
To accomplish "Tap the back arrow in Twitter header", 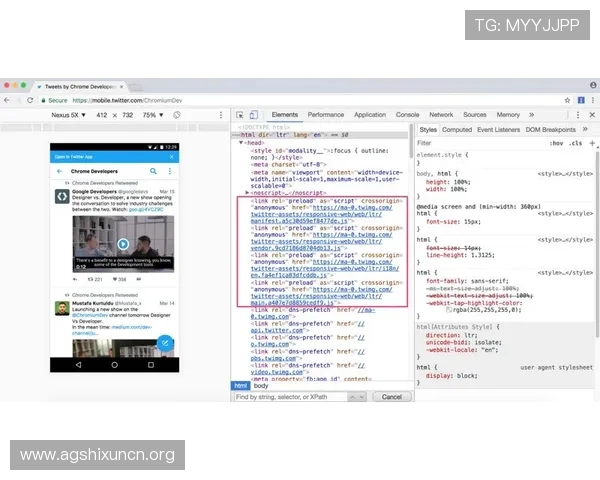I will point(59,172).
